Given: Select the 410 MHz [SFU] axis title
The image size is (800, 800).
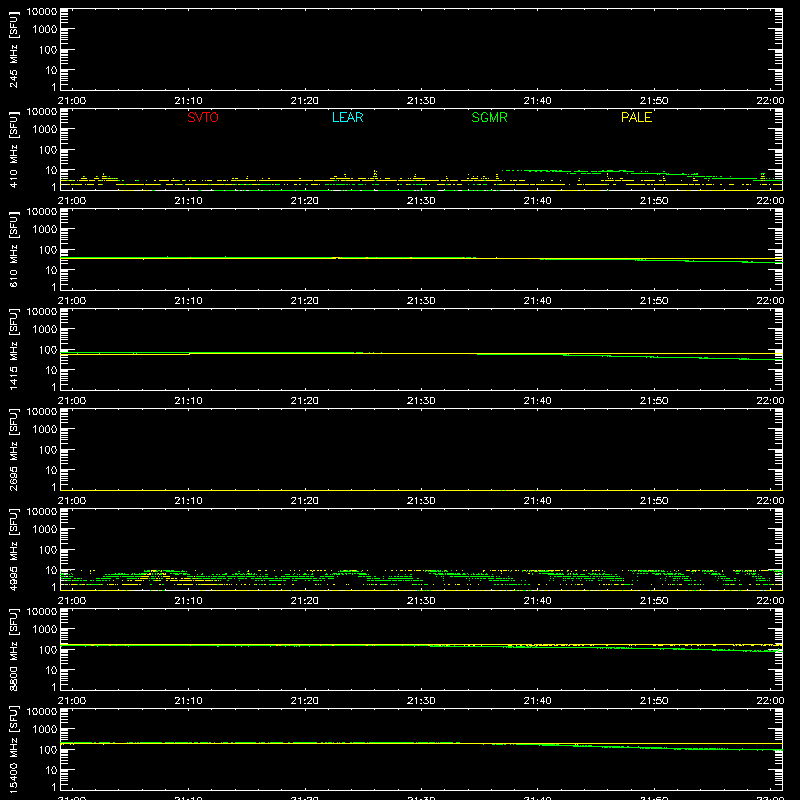Looking at the screenshot, I should pos(13,150).
